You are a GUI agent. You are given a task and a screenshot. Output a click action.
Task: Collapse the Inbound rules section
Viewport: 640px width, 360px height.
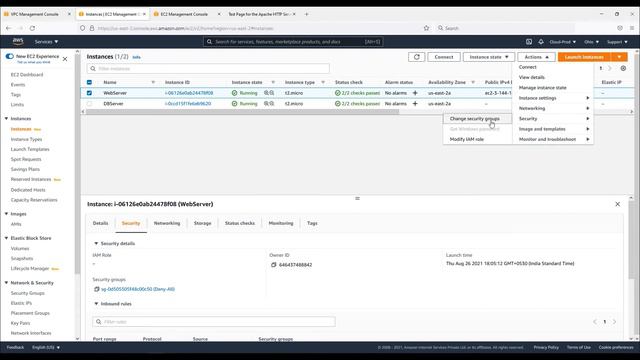[96, 304]
